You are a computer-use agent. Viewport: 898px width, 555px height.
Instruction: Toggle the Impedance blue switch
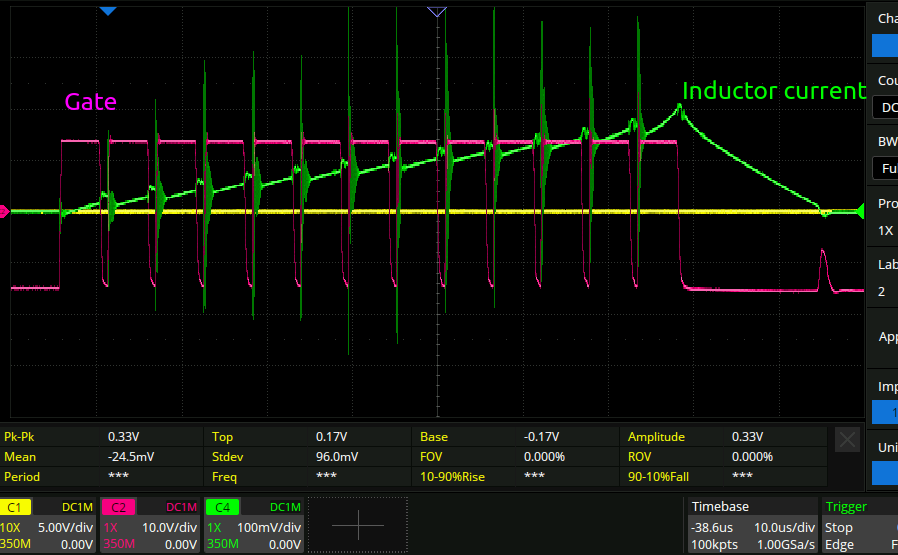tap(884, 411)
